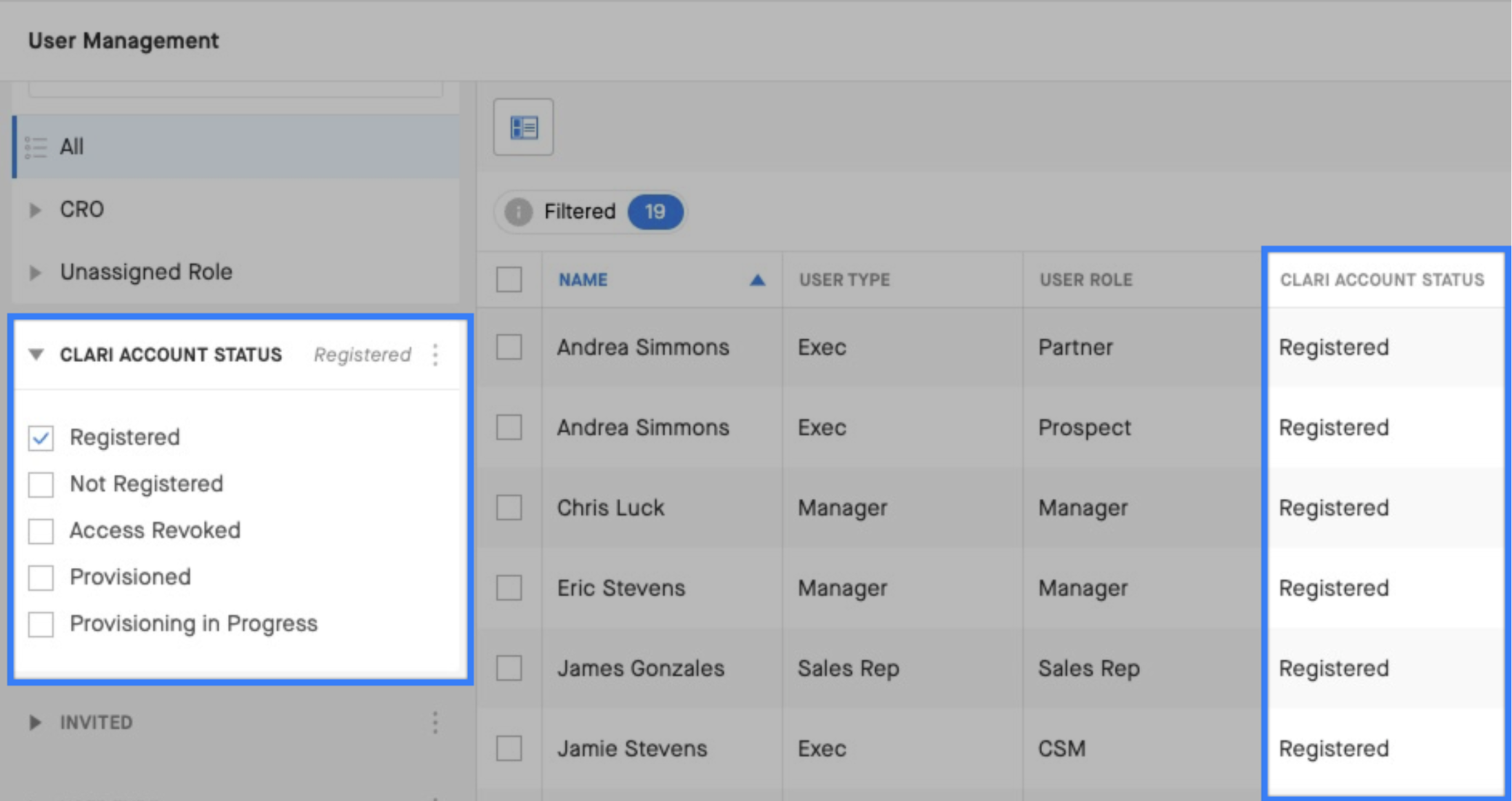1512x801 pixels.
Task: Click the name James Gonzales
Action: click(x=641, y=669)
